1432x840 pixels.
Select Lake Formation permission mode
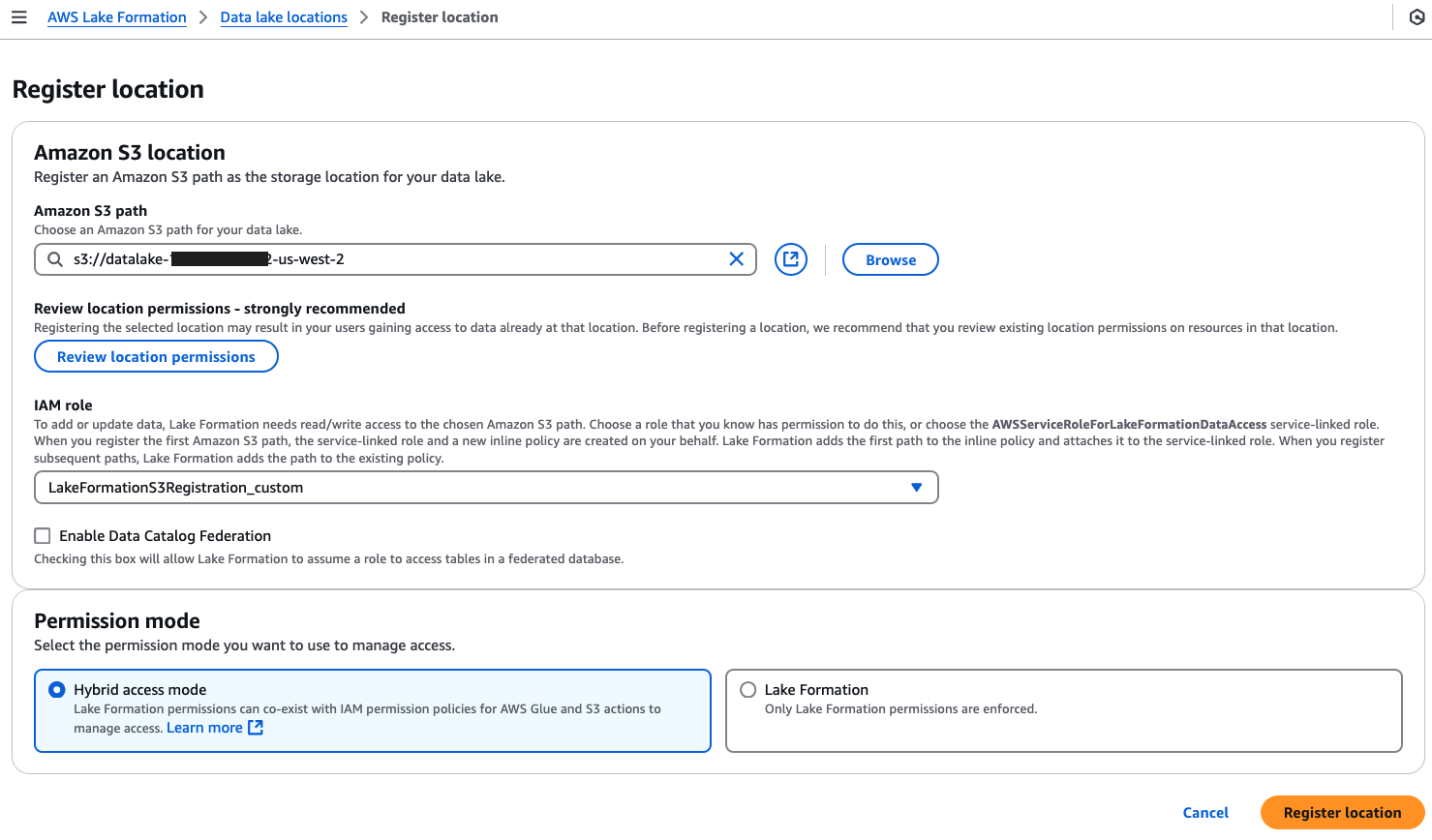coord(748,690)
